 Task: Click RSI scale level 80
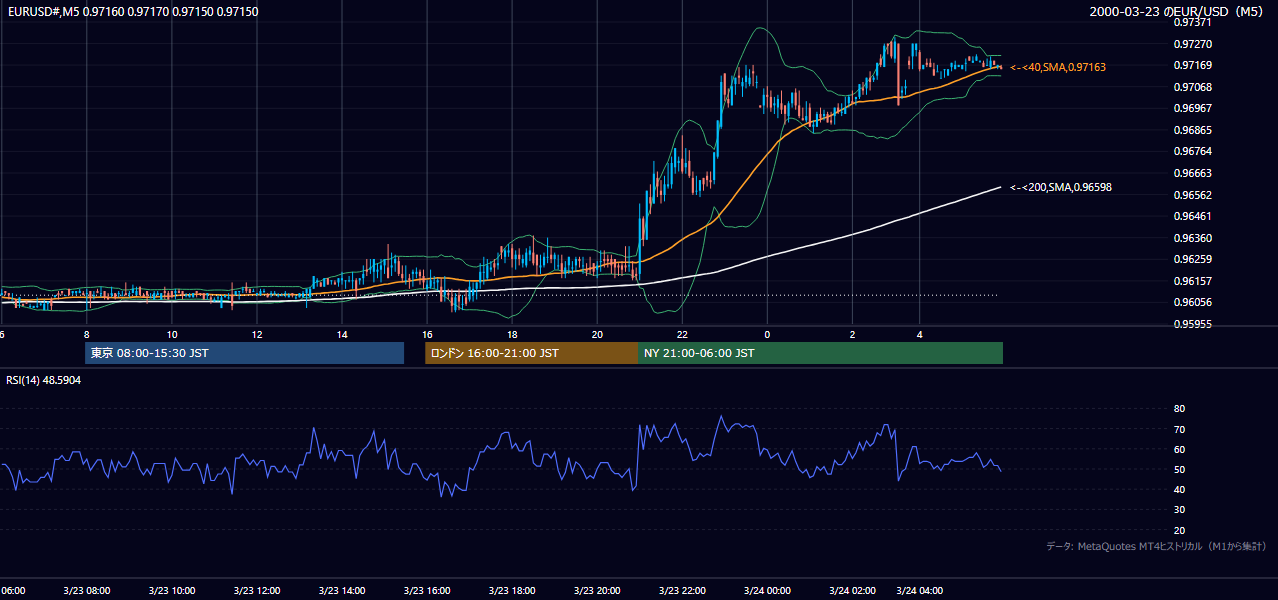pos(1179,409)
